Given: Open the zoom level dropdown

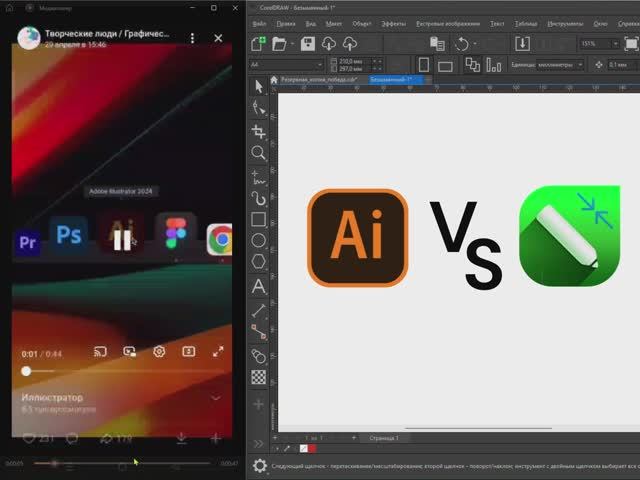Looking at the screenshot, I should [615, 43].
